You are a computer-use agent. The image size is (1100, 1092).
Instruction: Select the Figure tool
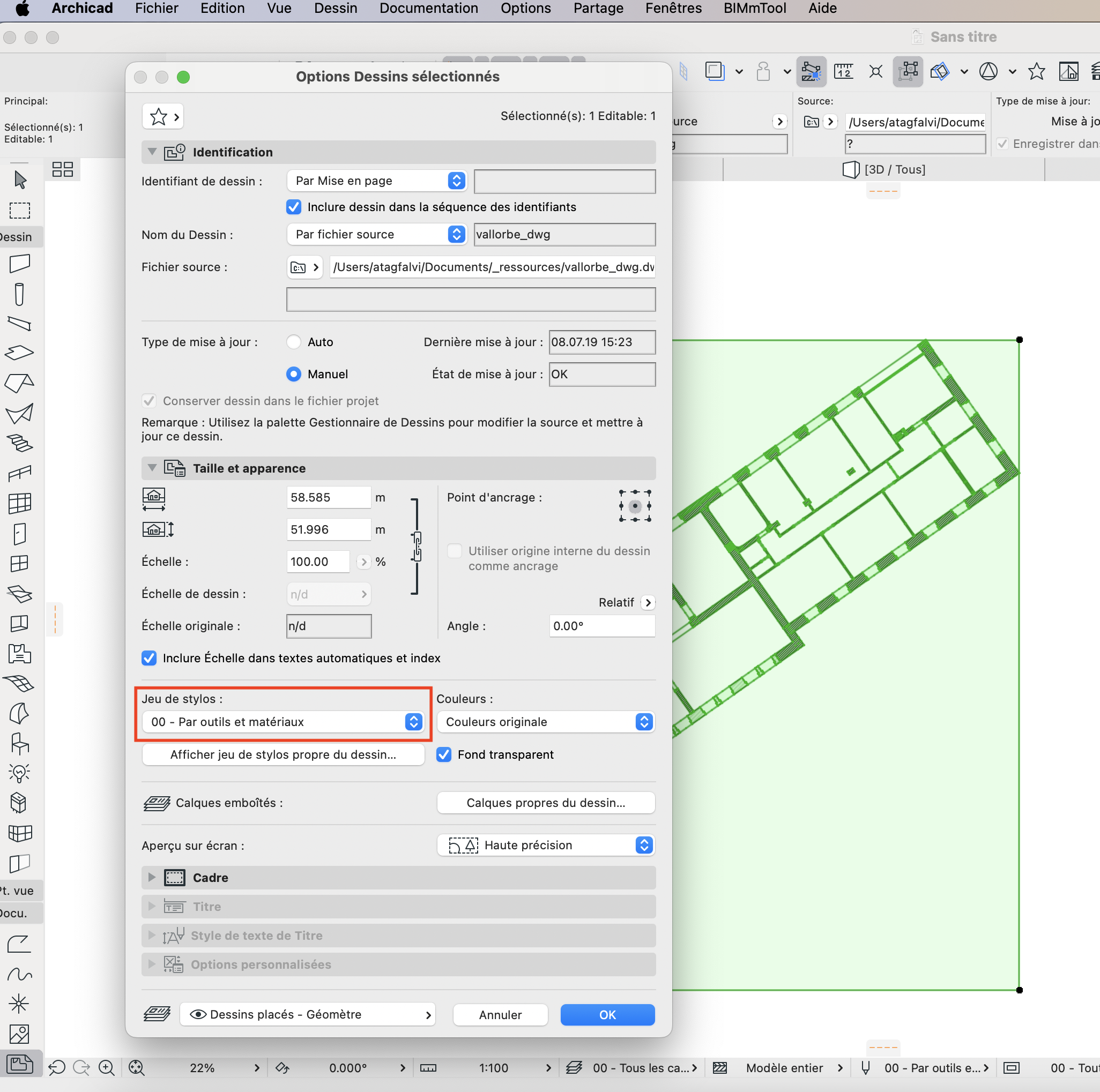tap(20, 1034)
